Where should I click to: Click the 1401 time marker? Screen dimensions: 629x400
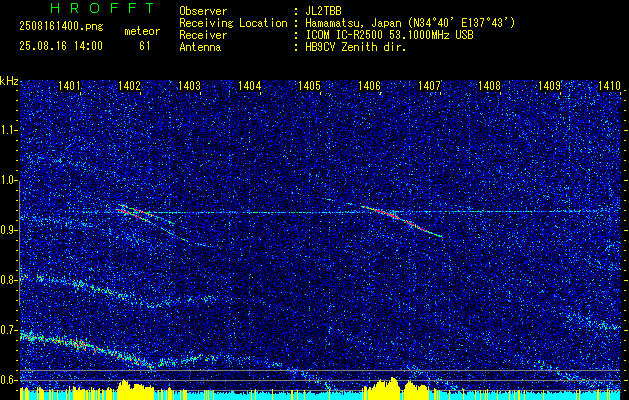pyautogui.click(x=69, y=85)
